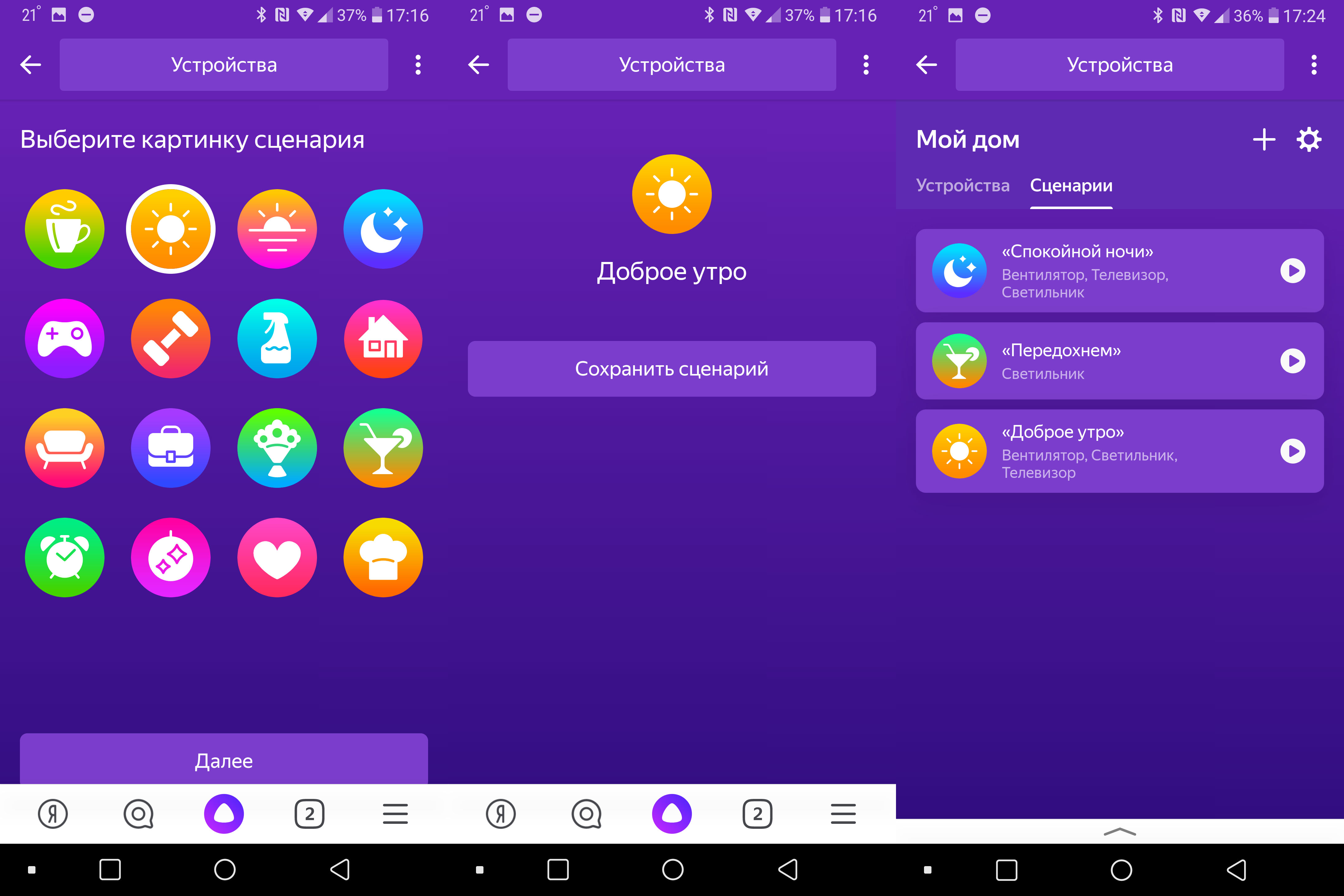Select the heart scenario picture
The width and height of the screenshot is (1344, 896).
277,558
